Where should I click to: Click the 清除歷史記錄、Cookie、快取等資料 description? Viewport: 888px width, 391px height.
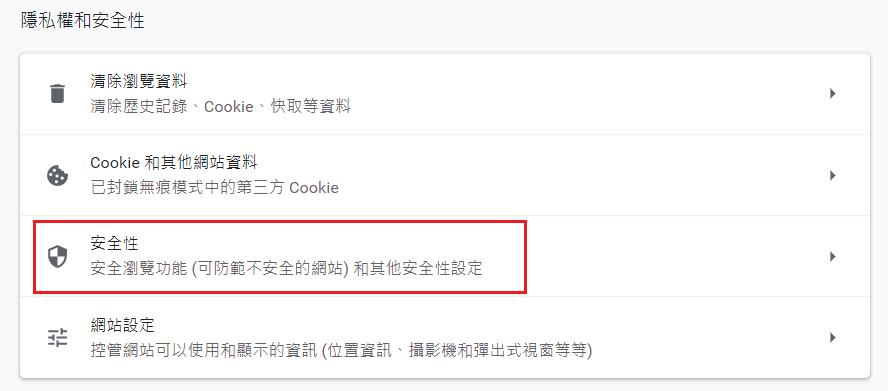(x=220, y=107)
